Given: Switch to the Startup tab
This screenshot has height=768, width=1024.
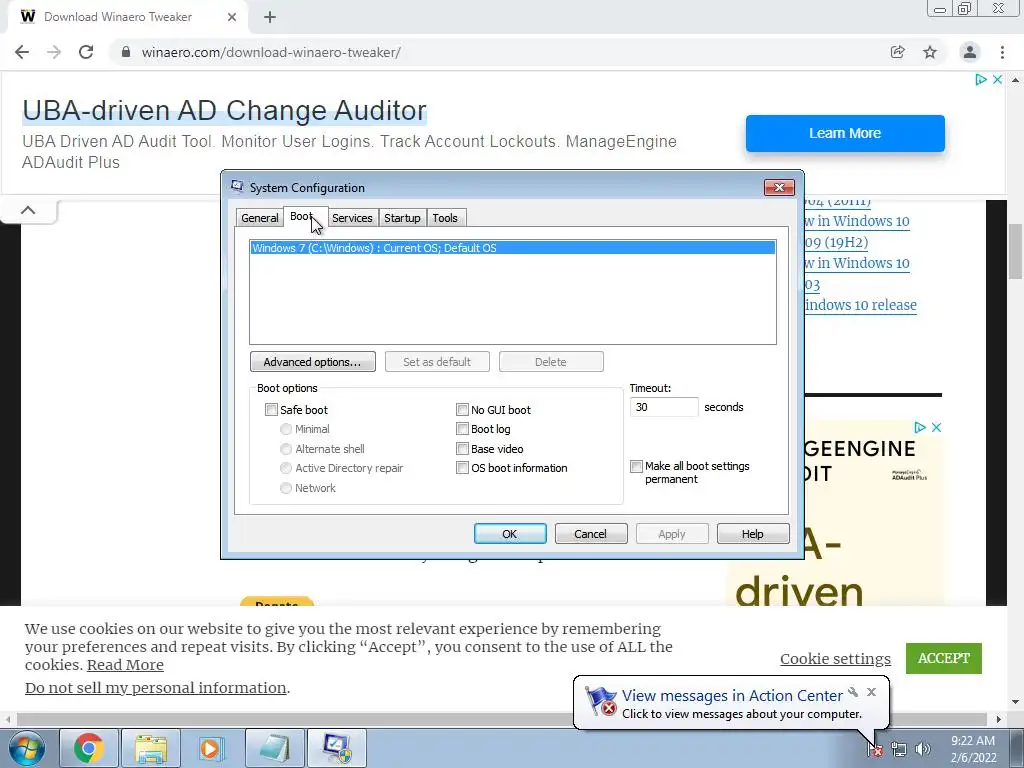Looking at the screenshot, I should click(402, 218).
